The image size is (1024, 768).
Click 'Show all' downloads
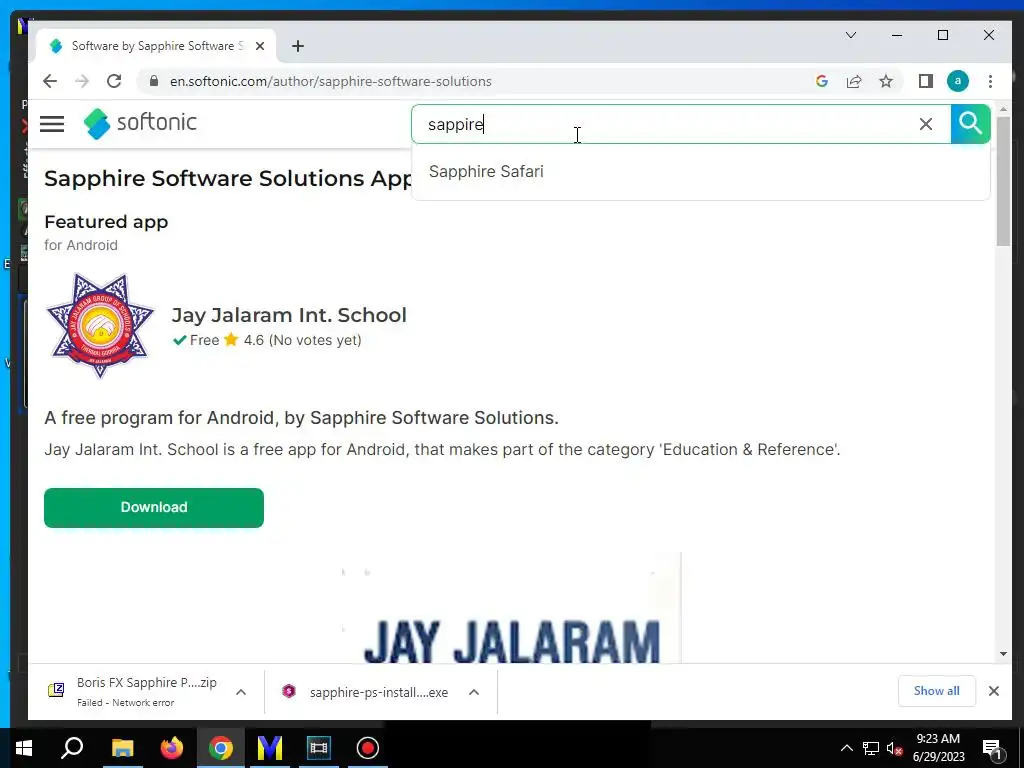(x=936, y=691)
